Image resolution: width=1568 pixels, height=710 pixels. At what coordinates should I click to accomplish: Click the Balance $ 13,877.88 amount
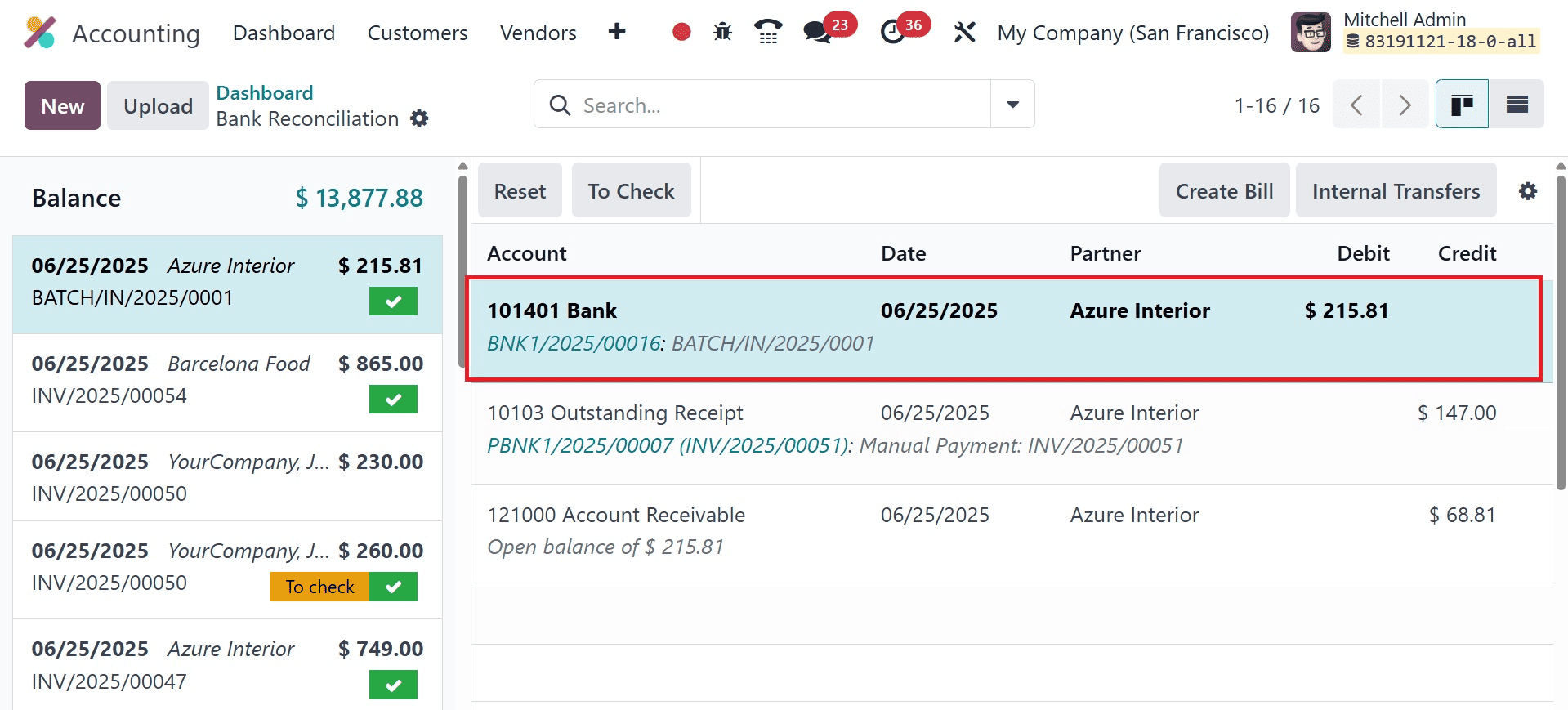point(359,198)
